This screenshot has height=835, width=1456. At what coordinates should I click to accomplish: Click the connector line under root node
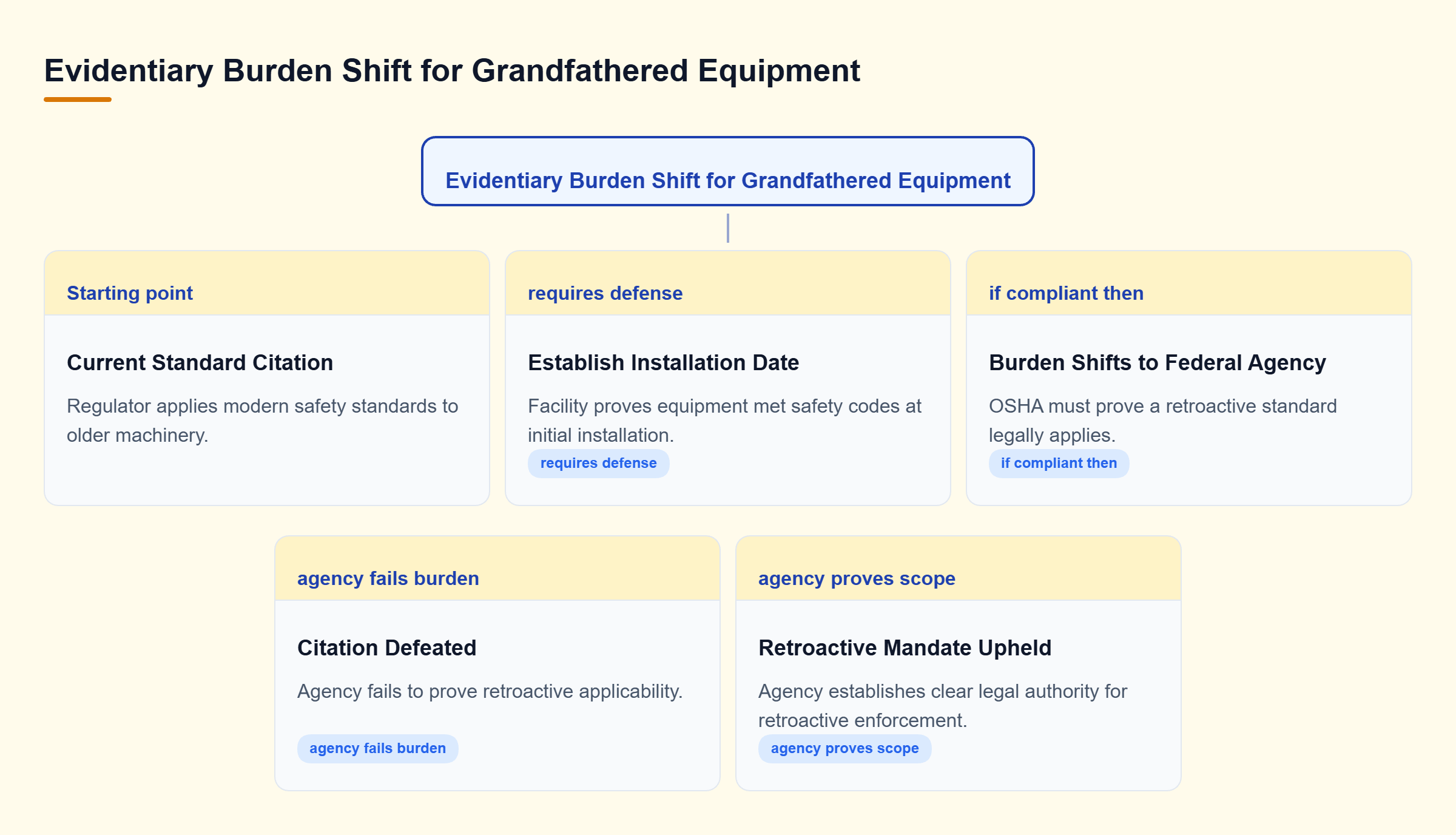tap(727, 228)
